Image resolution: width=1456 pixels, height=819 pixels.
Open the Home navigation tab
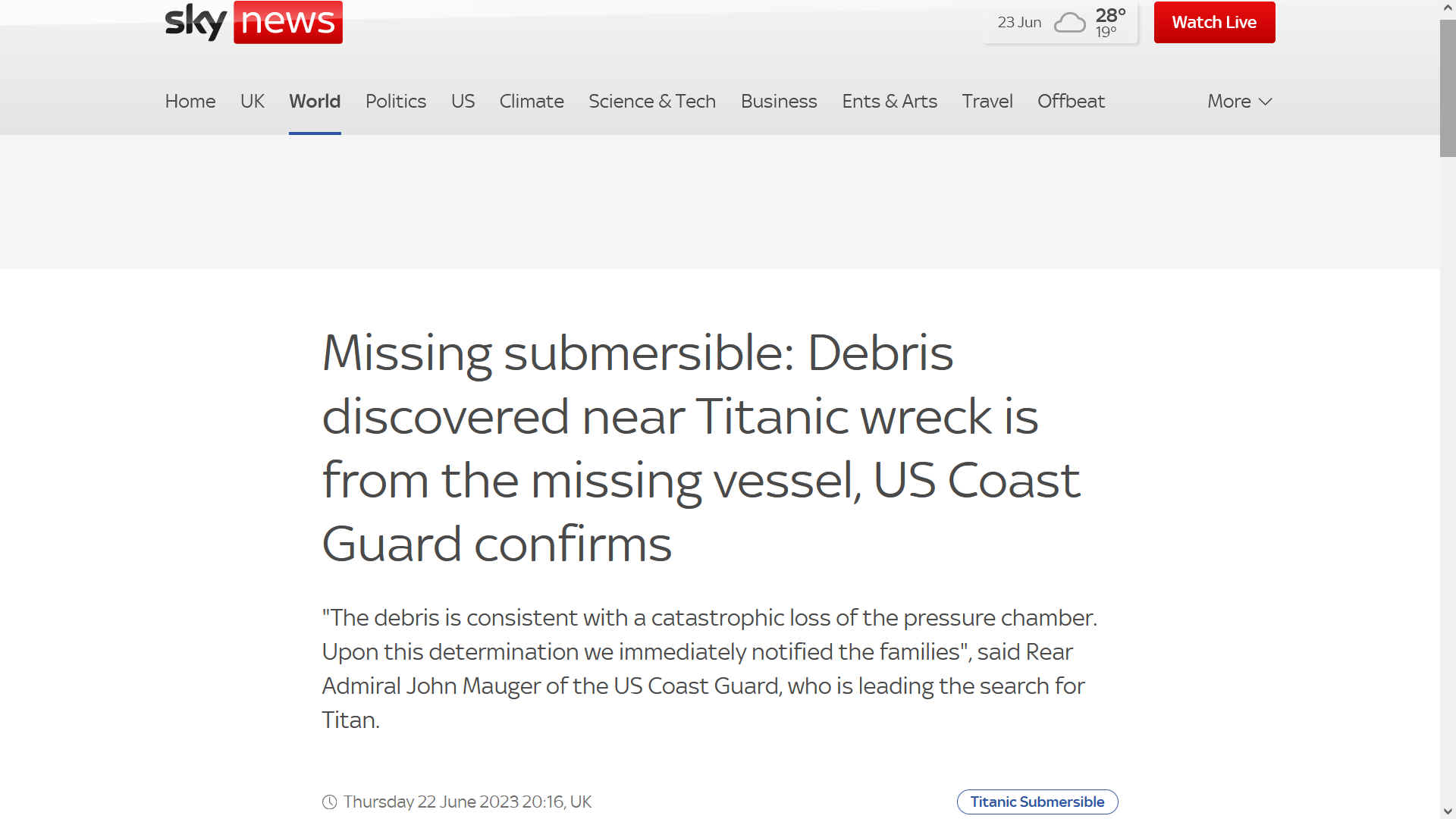coord(190,102)
